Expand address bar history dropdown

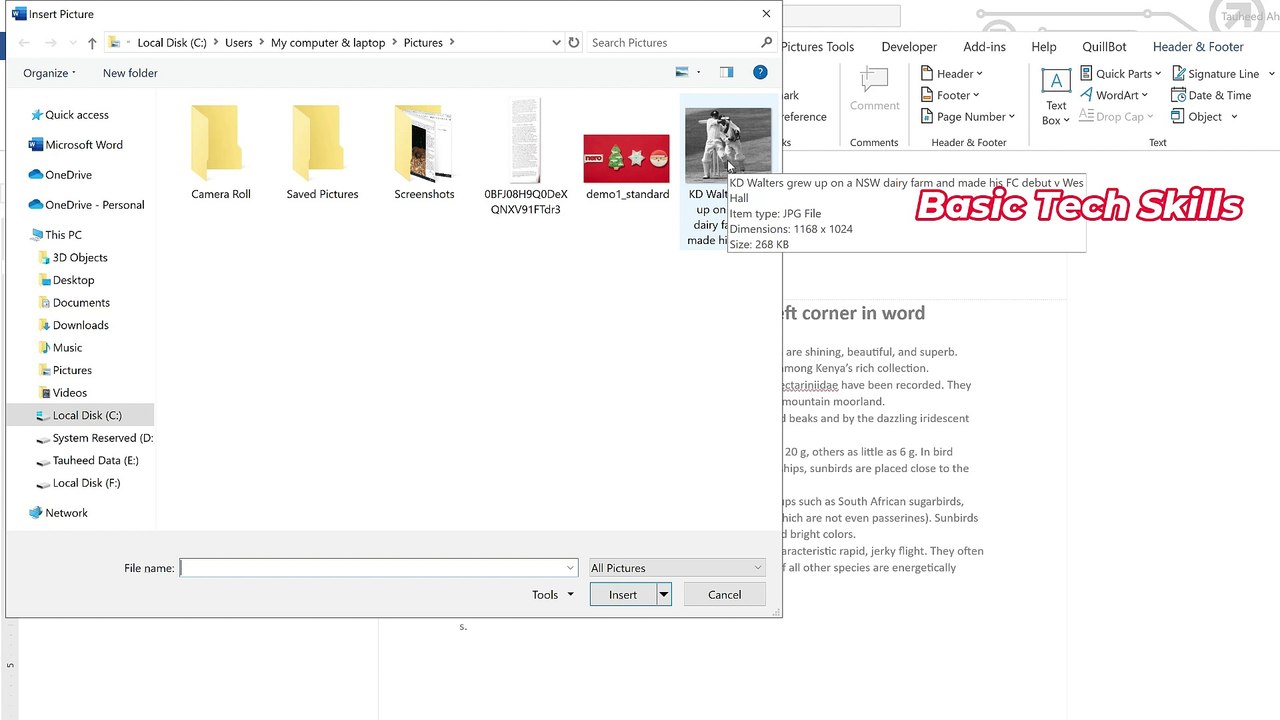click(556, 43)
